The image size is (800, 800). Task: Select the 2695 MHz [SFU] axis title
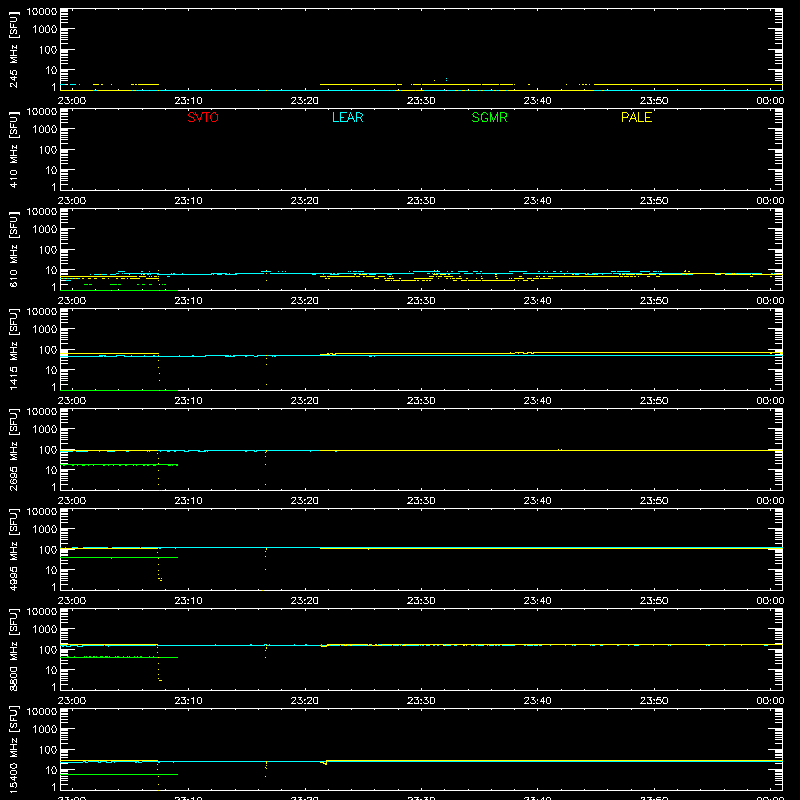point(14,449)
